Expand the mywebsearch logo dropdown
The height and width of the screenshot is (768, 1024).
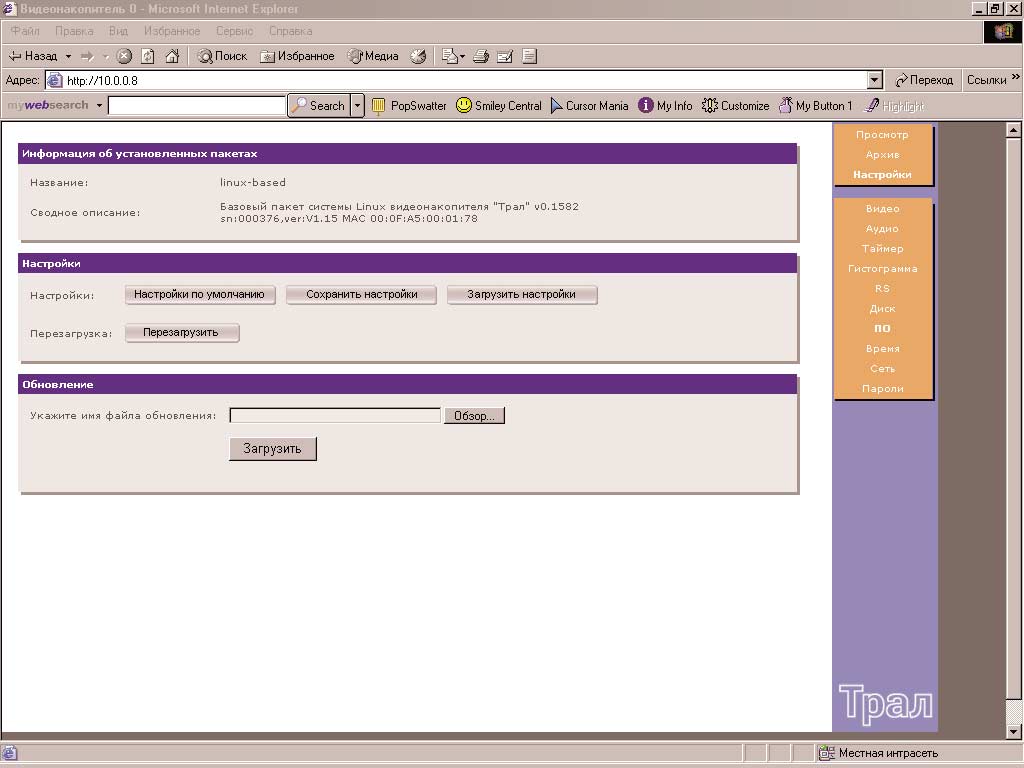coord(99,105)
